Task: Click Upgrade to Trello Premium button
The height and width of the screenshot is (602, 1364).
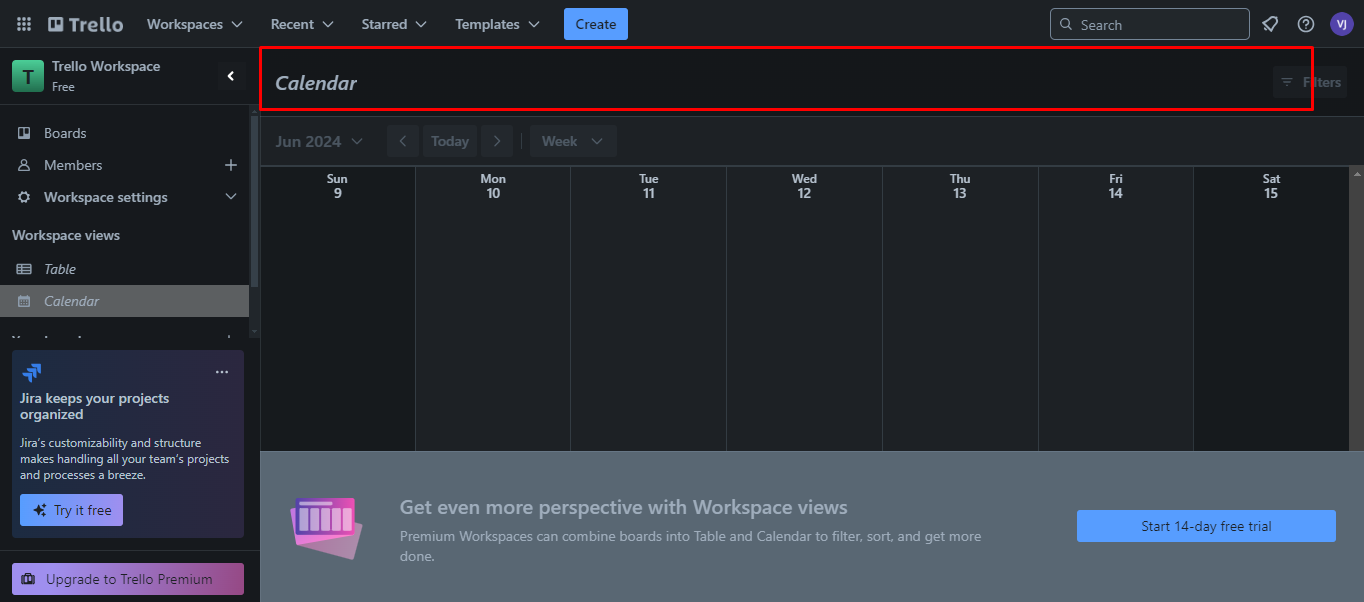Action: click(128, 579)
